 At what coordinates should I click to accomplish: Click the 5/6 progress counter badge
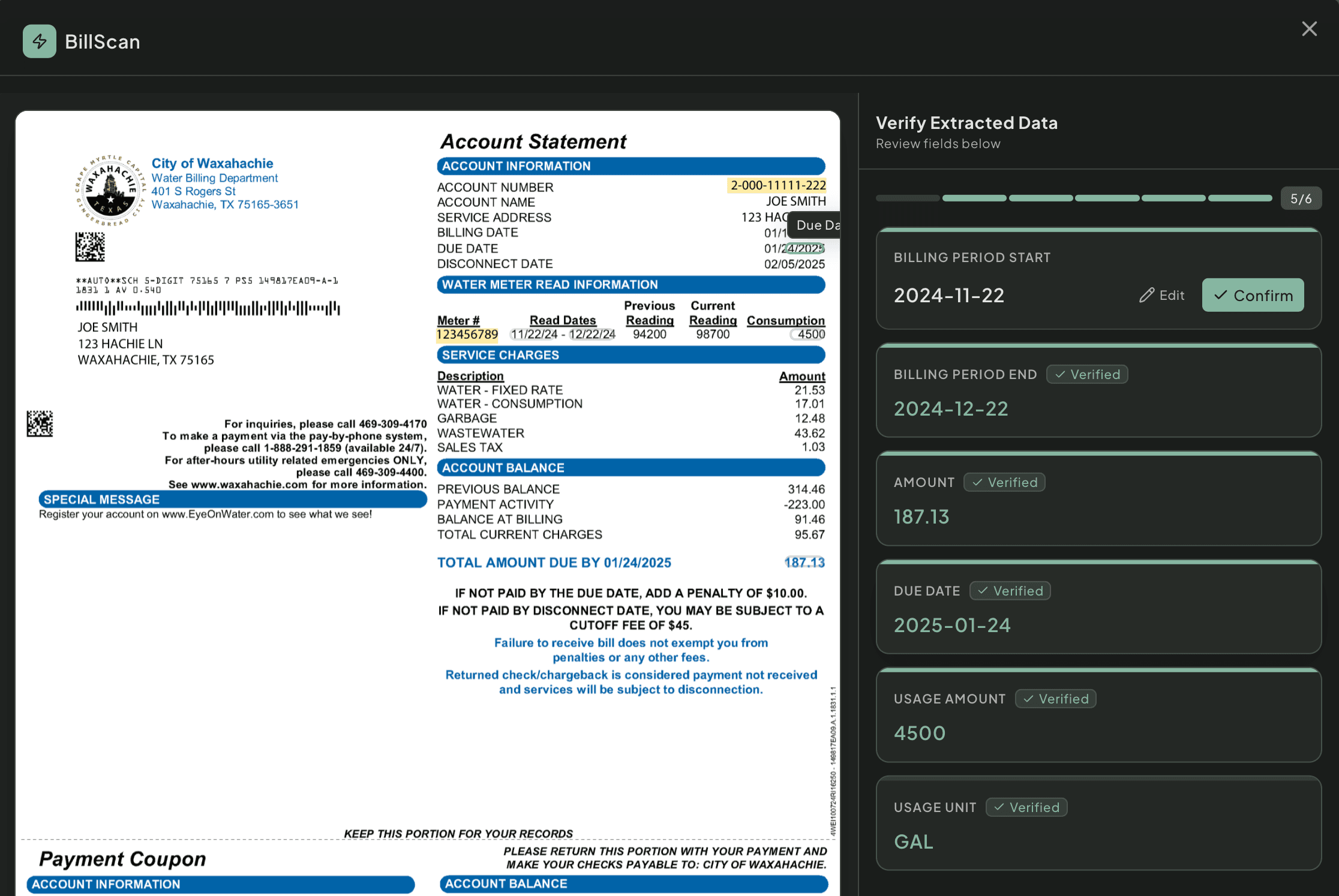1301,199
